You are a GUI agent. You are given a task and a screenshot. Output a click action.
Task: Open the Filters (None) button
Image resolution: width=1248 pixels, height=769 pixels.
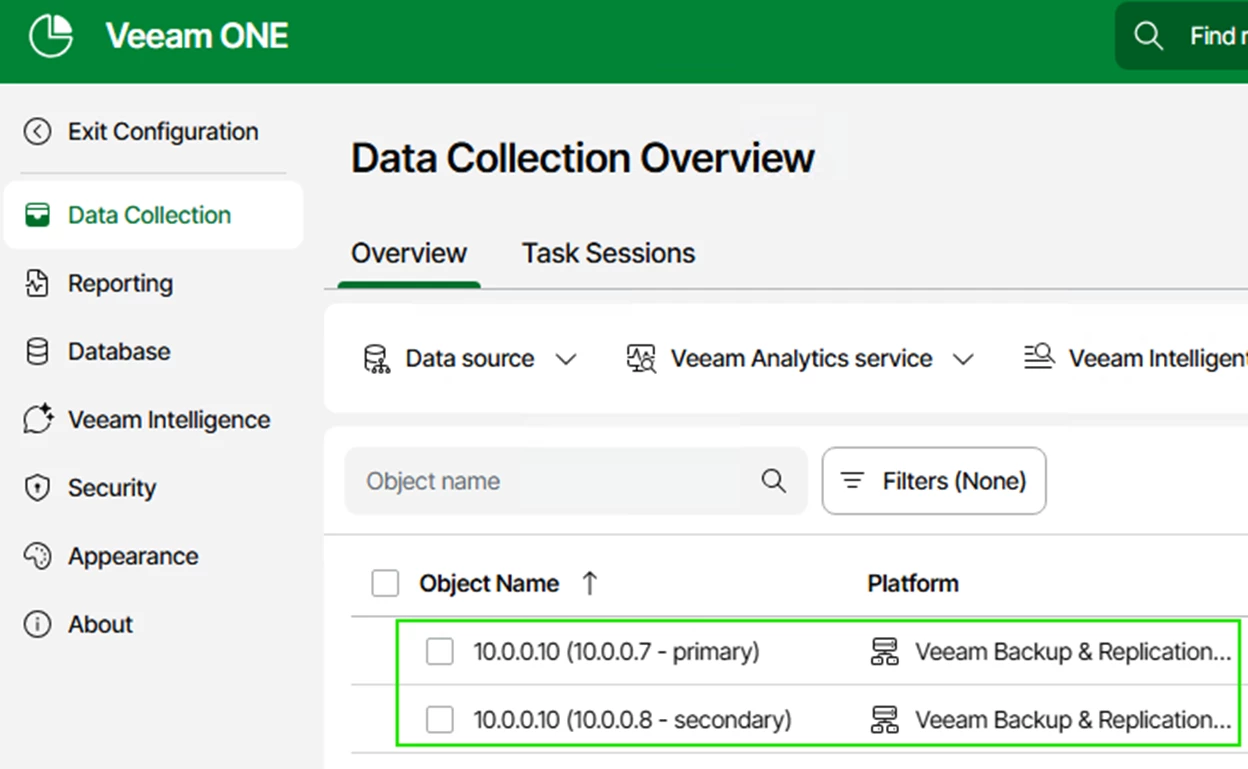[x=934, y=481]
